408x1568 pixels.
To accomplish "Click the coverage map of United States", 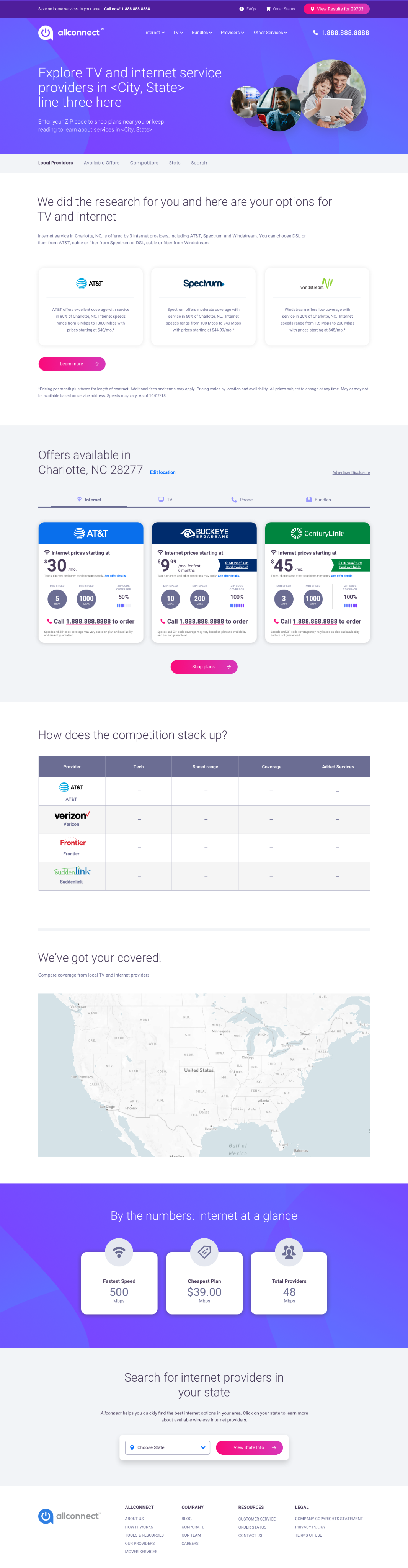I will (x=204, y=1075).
